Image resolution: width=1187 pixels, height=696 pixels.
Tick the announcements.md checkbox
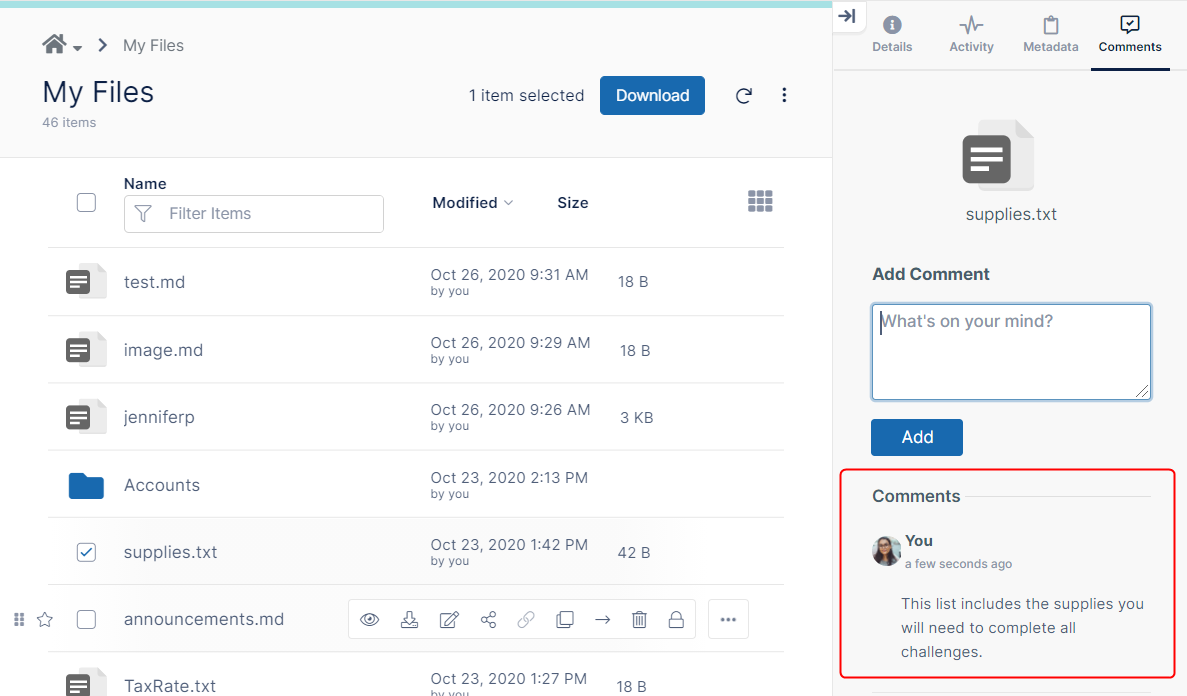pyautogui.click(x=87, y=620)
